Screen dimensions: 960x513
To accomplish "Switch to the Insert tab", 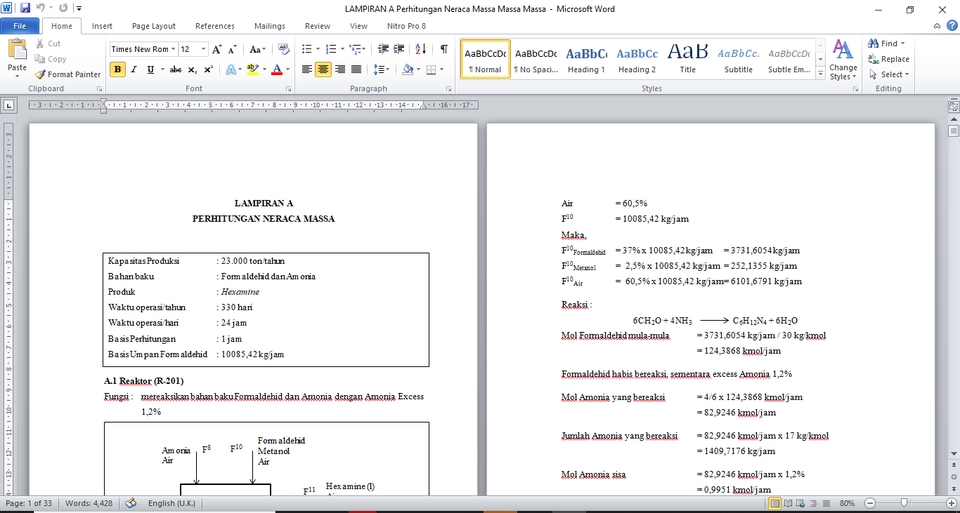I will (102, 26).
